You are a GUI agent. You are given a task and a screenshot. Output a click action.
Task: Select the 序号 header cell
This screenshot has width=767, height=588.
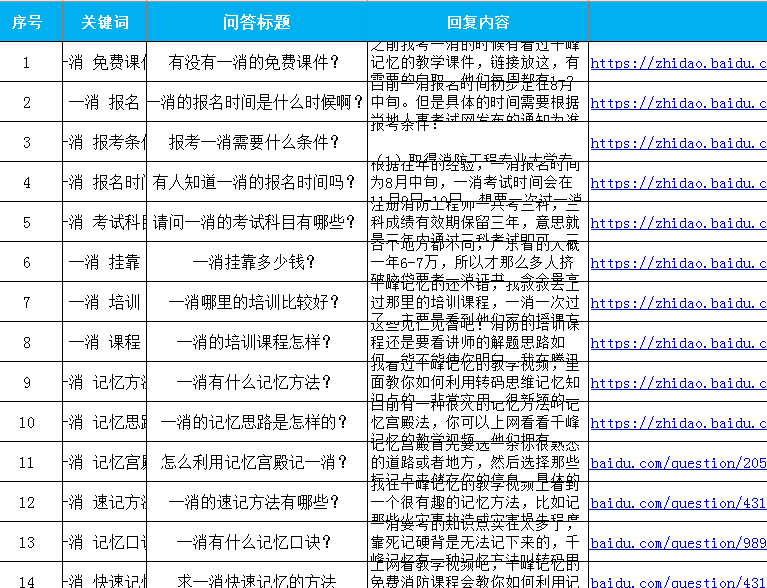(x=31, y=22)
